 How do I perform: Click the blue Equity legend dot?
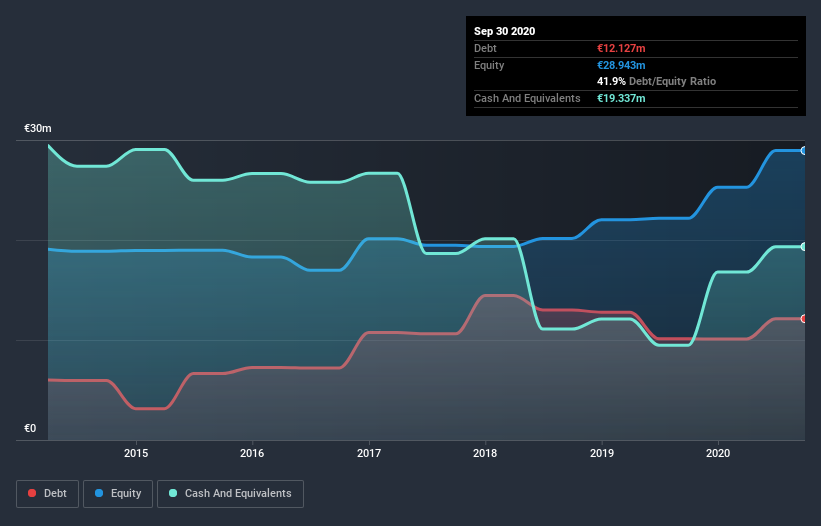coord(99,493)
